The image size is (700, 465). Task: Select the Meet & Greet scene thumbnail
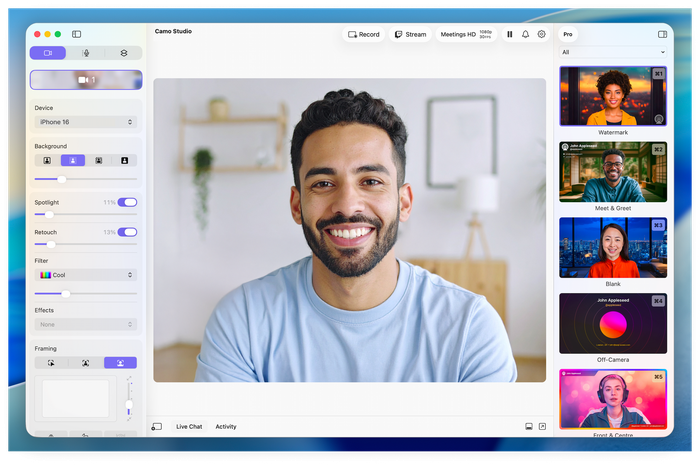click(x=613, y=172)
